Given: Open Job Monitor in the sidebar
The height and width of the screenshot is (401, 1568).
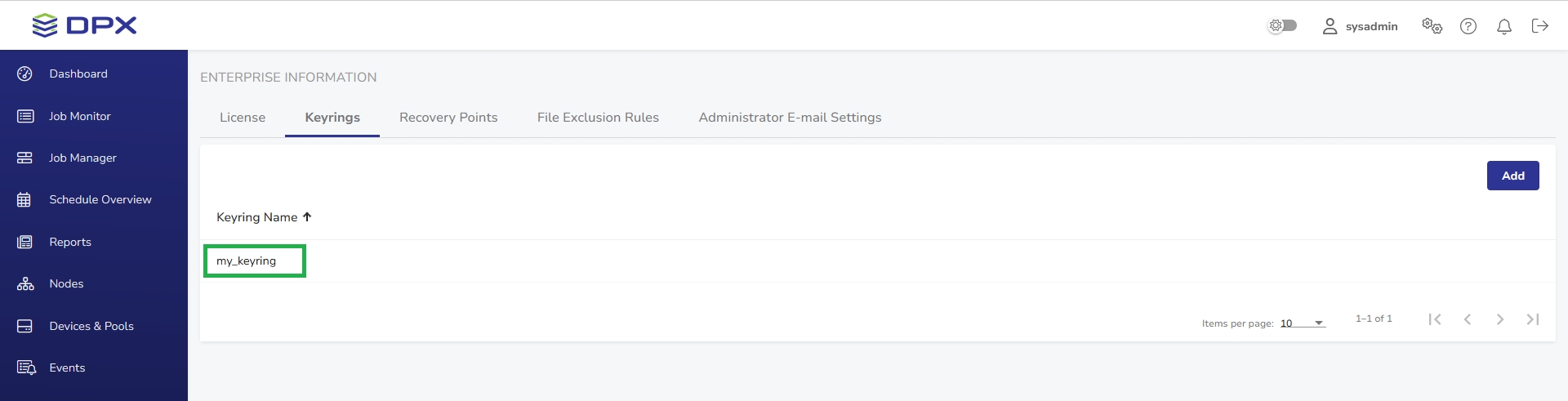Looking at the screenshot, I should pyautogui.click(x=79, y=116).
